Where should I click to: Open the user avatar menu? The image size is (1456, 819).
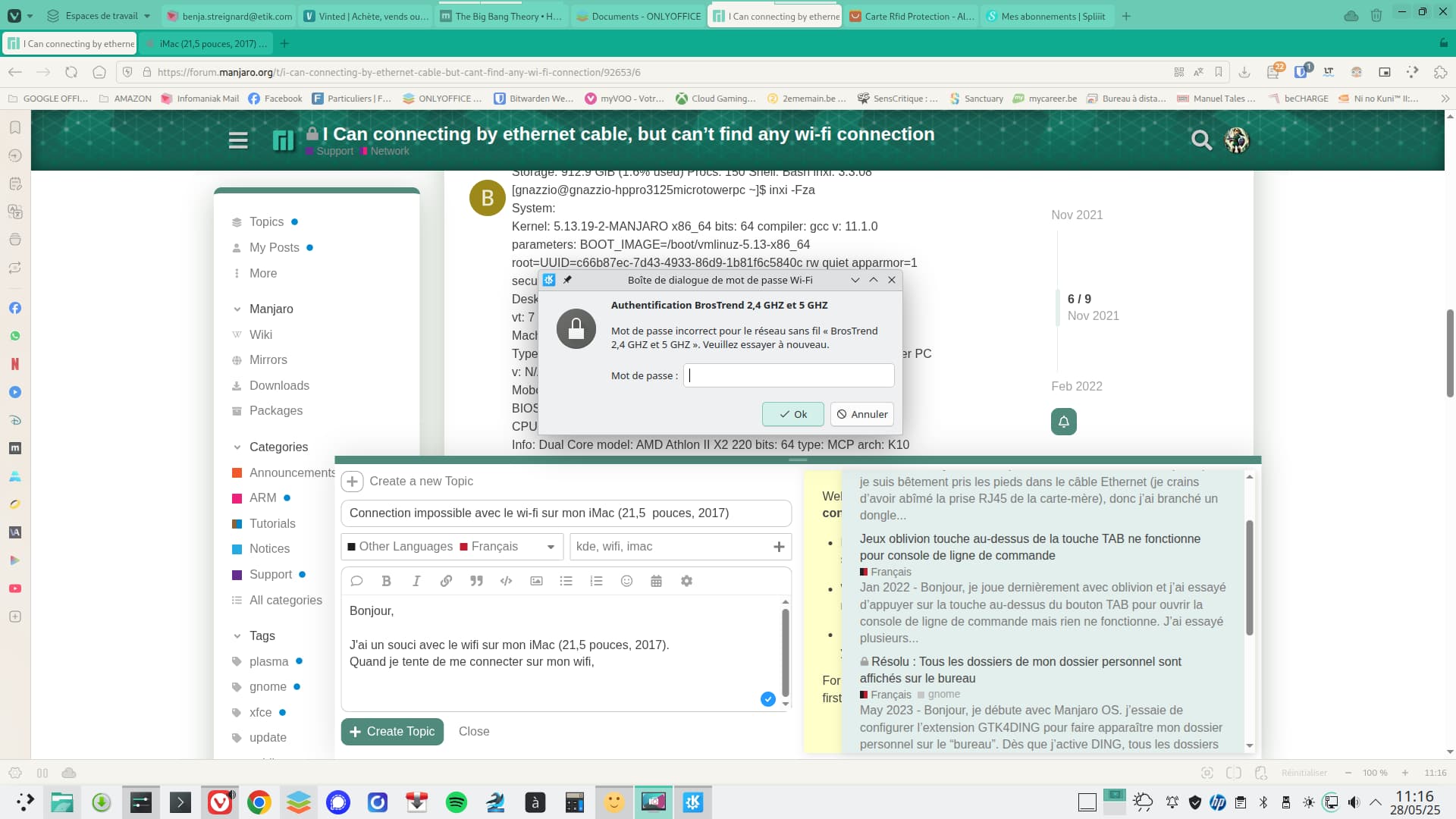[1237, 140]
